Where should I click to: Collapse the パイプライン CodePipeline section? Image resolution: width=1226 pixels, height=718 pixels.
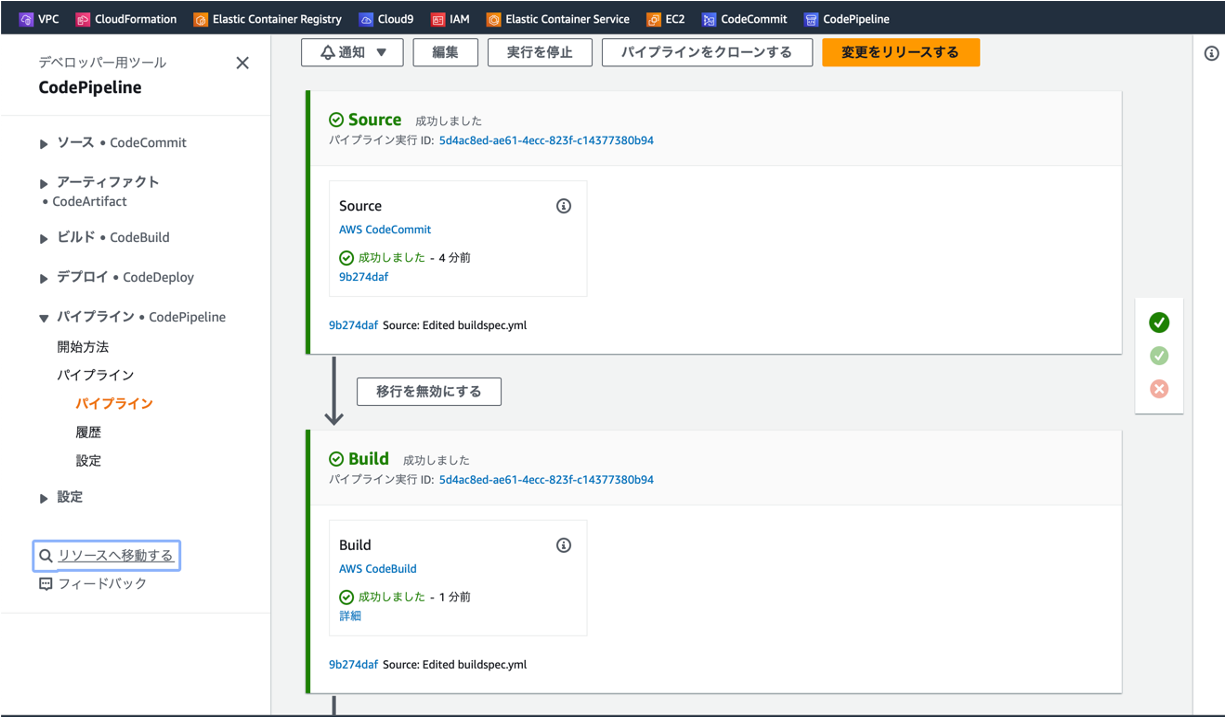[44, 318]
